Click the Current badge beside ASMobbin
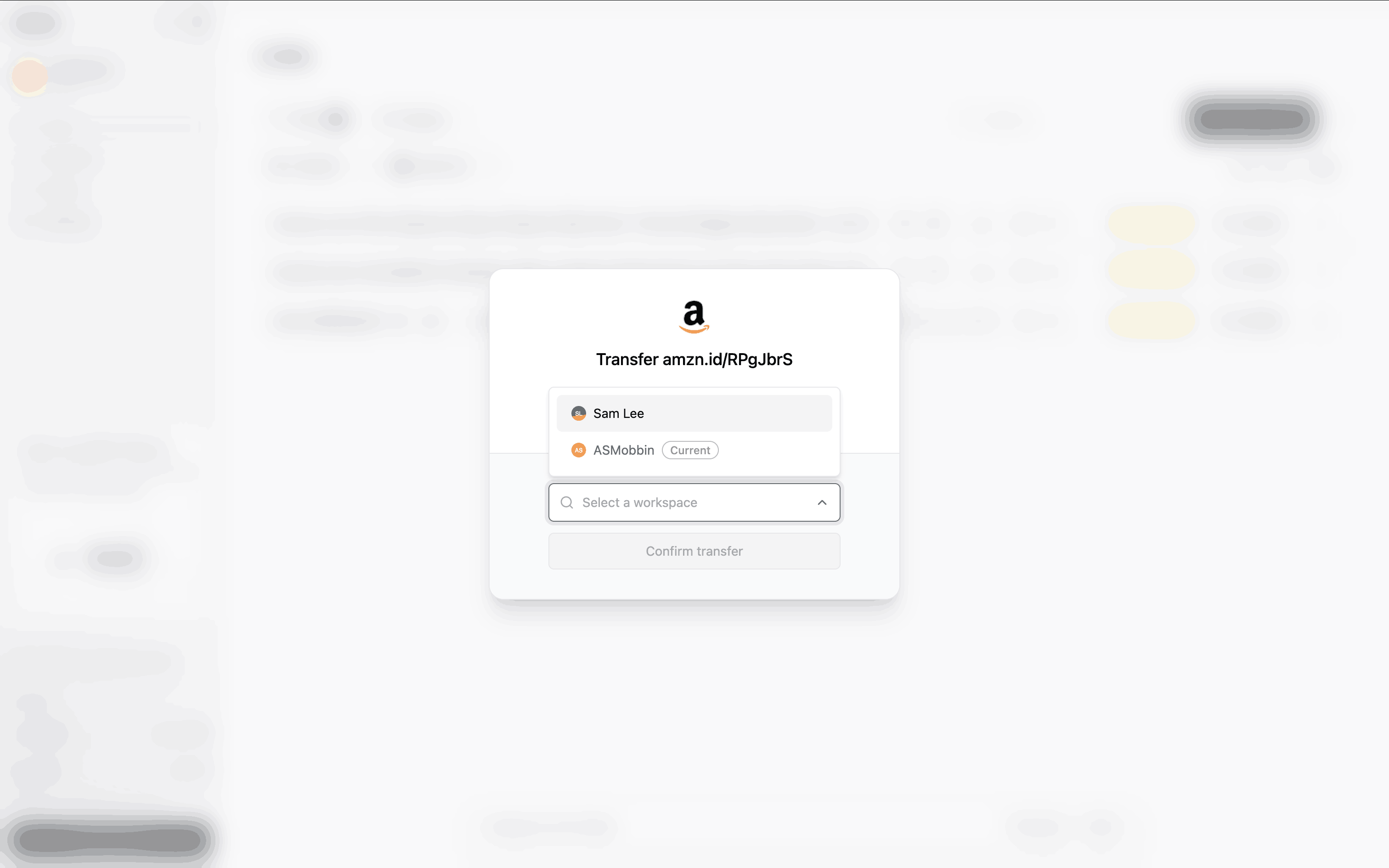This screenshot has height=868, width=1389. pos(690,450)
